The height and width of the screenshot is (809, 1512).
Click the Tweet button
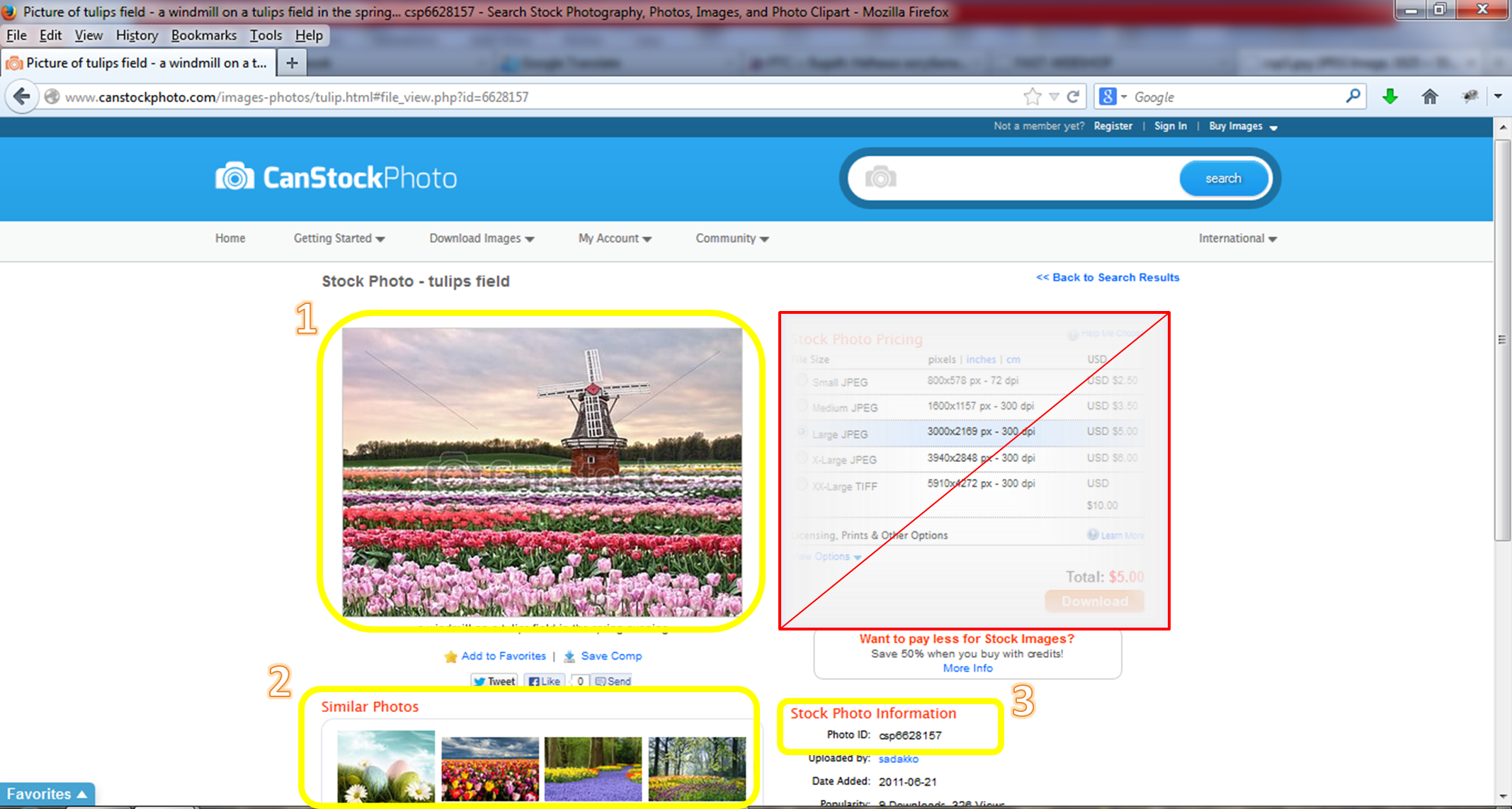coord(494,681)
